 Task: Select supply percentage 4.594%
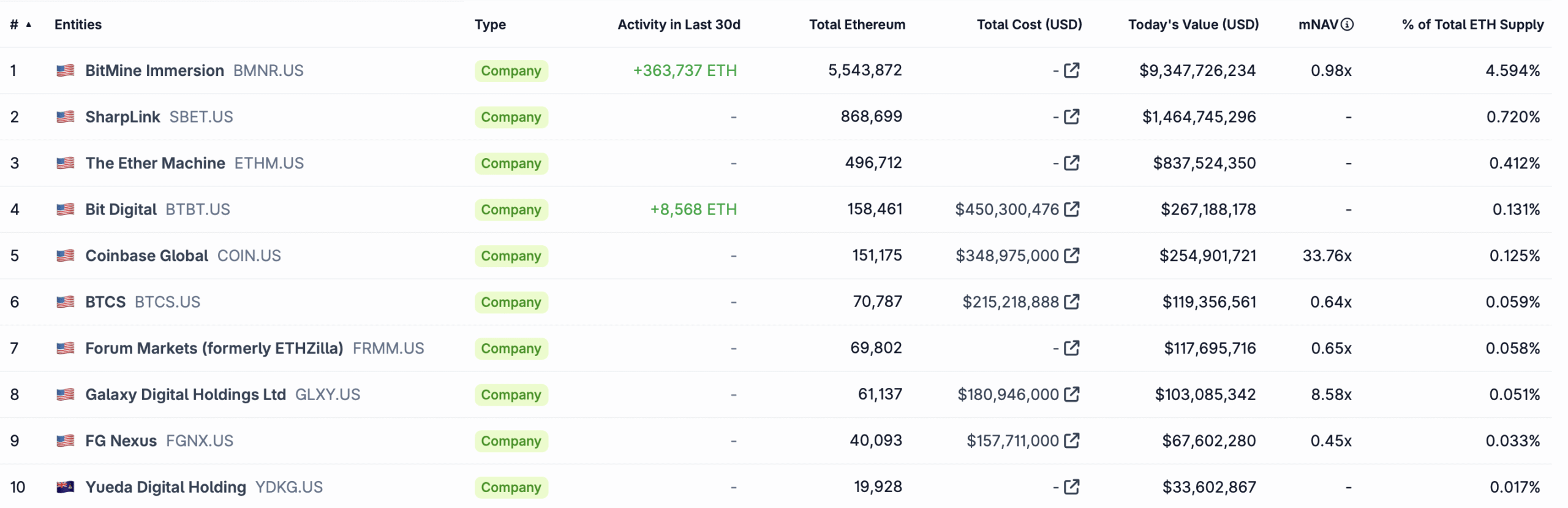tap(1512, 70)
